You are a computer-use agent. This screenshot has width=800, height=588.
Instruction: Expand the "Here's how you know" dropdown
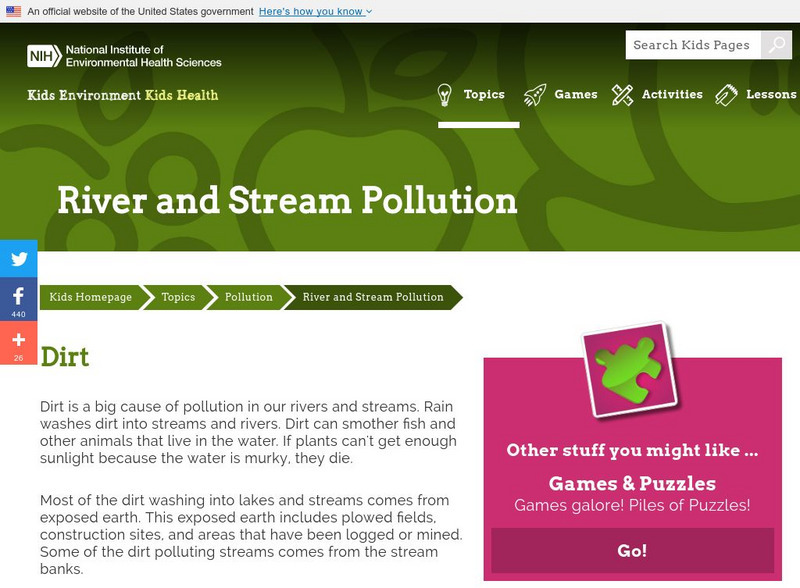coord(314,11)
